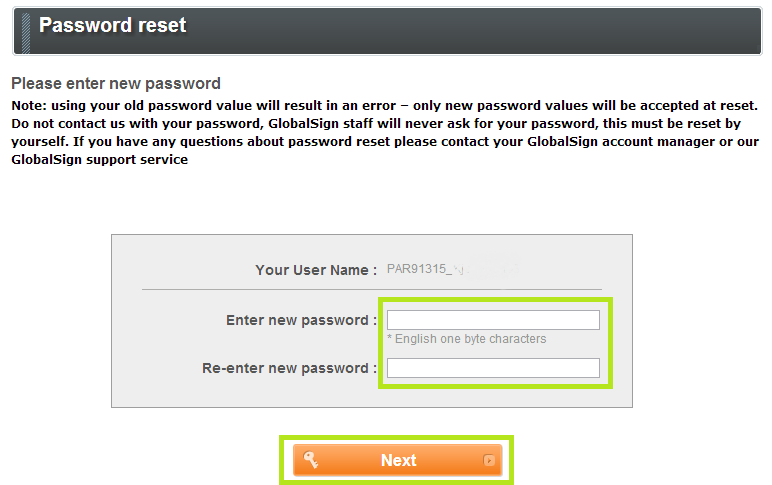Image resolution: width=772 pixels, height=485 pixels.
Task: Click the bold 'Note:' word in the notice
Action: pos(29,106)
